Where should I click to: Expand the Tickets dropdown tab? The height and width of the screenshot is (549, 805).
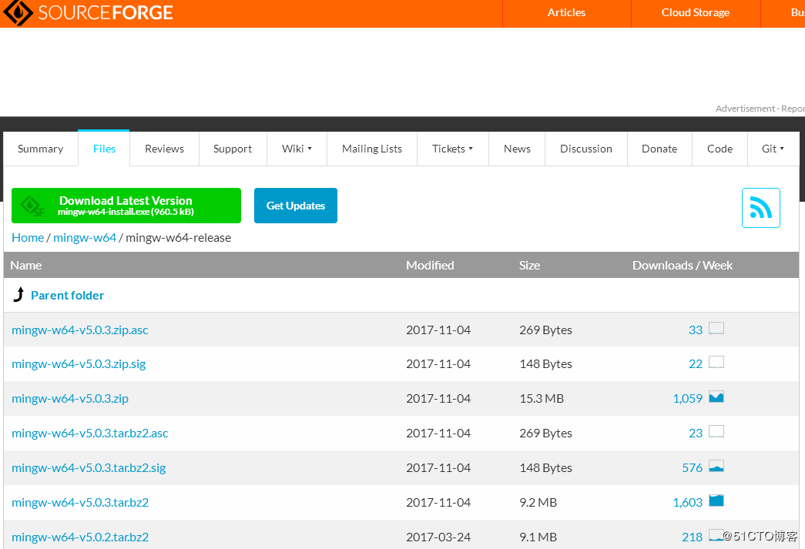coord(453,148)
